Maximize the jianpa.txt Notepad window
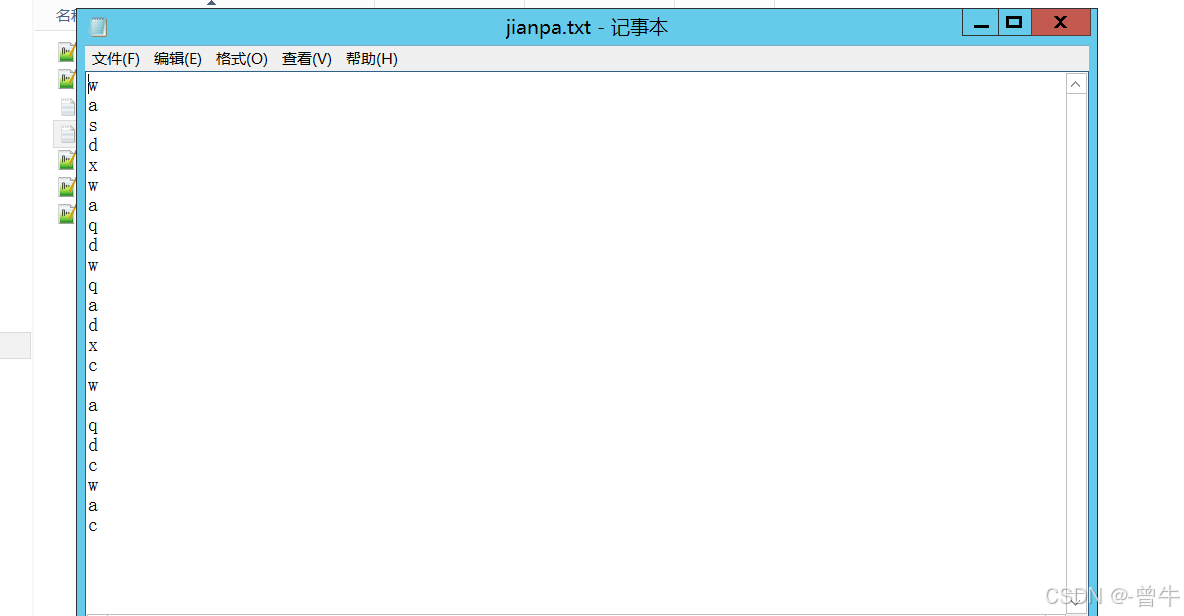The height and width of the screenshot is (616, 1184). point(1014,23)
